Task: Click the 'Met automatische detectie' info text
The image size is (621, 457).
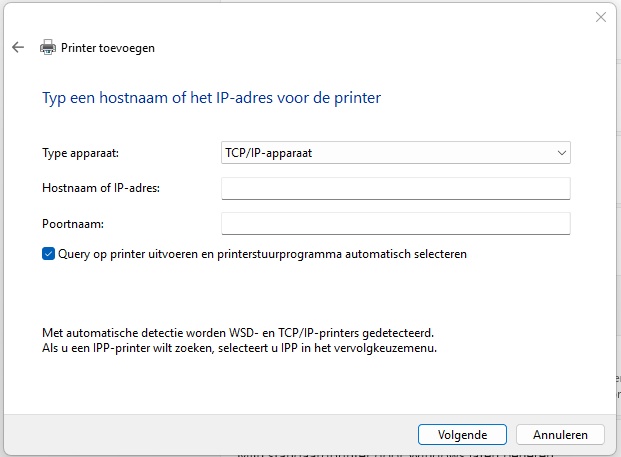Action: (x=238, y=332)
